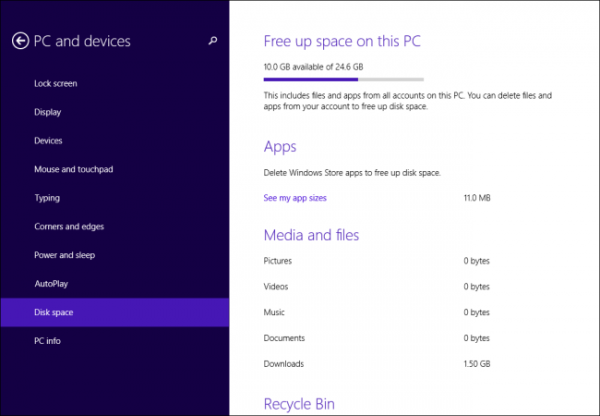The width and height of the screenshot is (600, 416).
Task: Select the Typing menu item
Action: point(47,198)
